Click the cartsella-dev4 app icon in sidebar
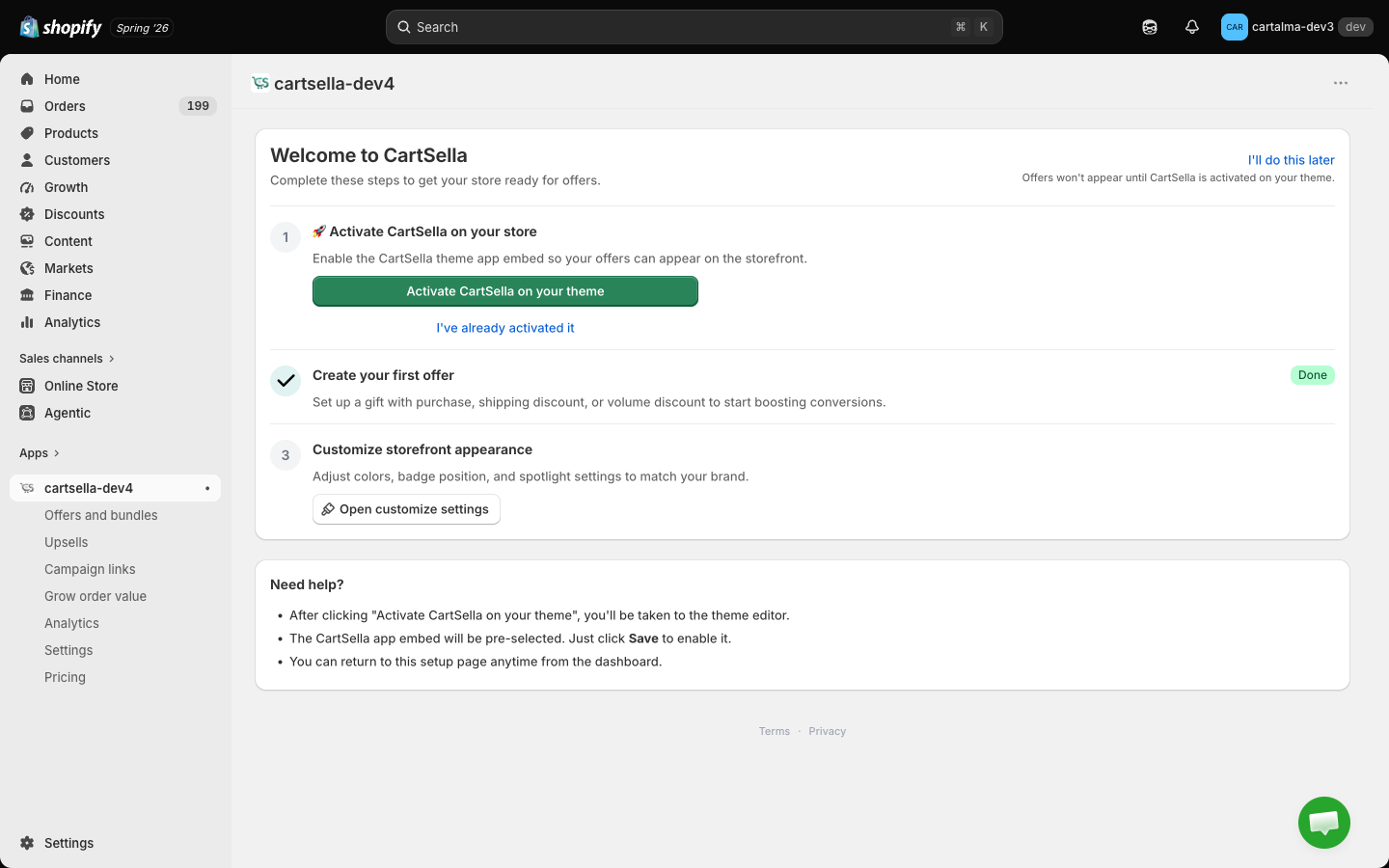This screenshot has width=1389, height=868. (27, 488)
